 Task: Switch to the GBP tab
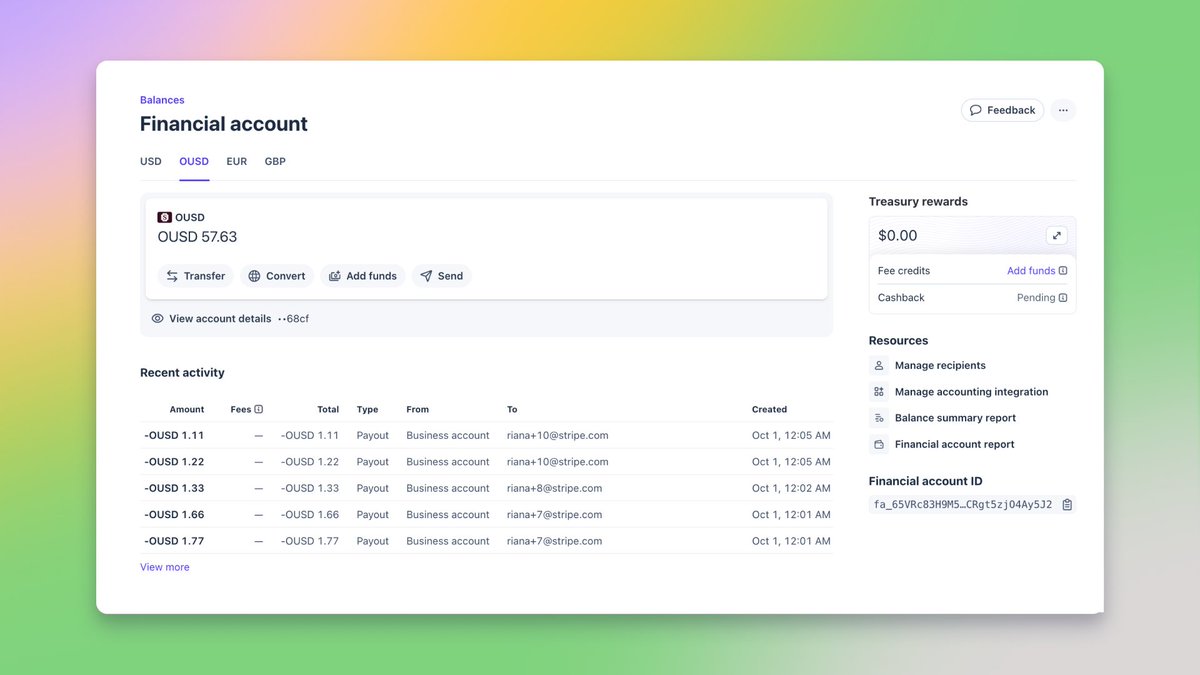[275, 161]
